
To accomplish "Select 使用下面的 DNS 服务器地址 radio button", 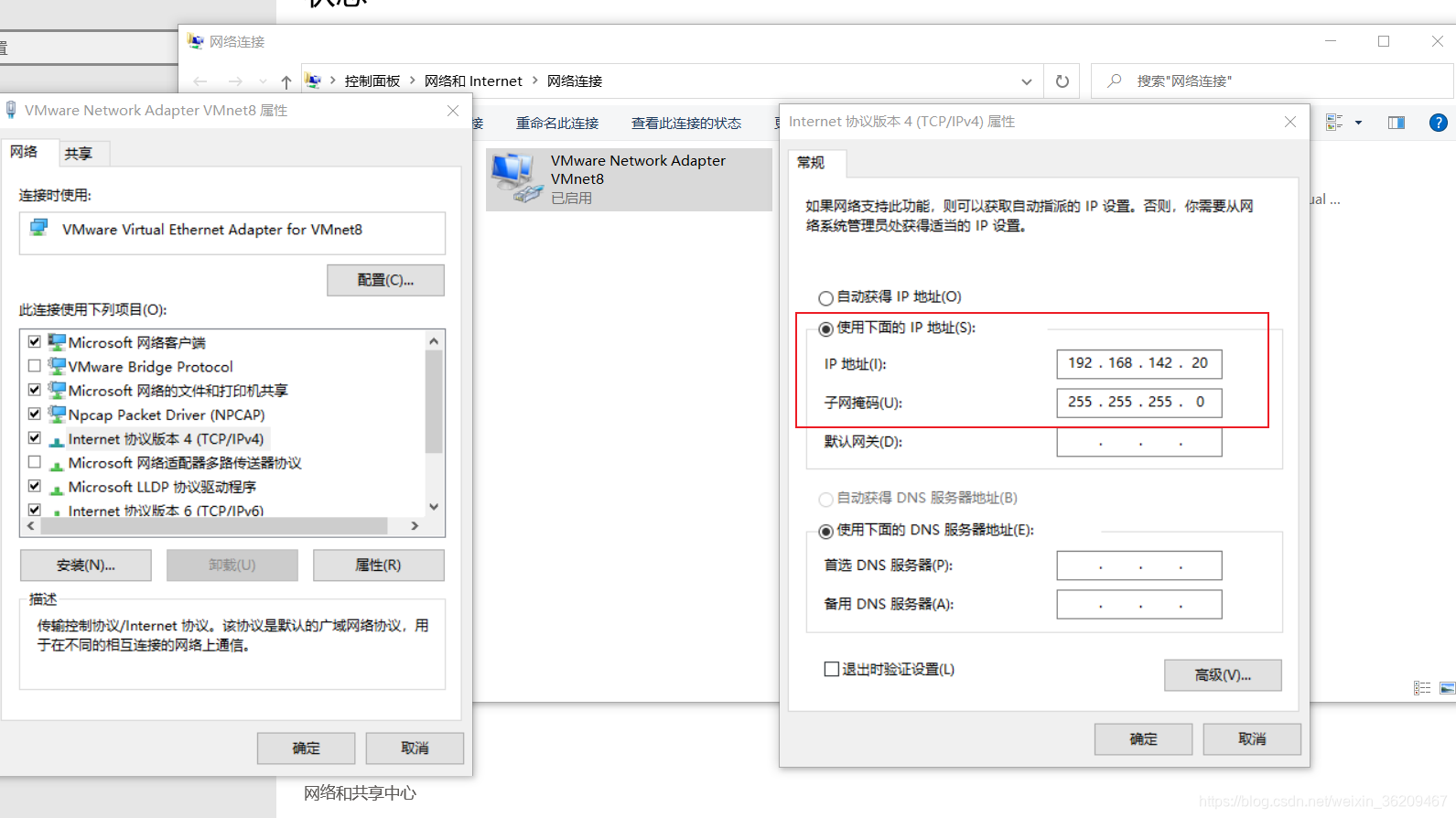I will (x=825, y=531).
